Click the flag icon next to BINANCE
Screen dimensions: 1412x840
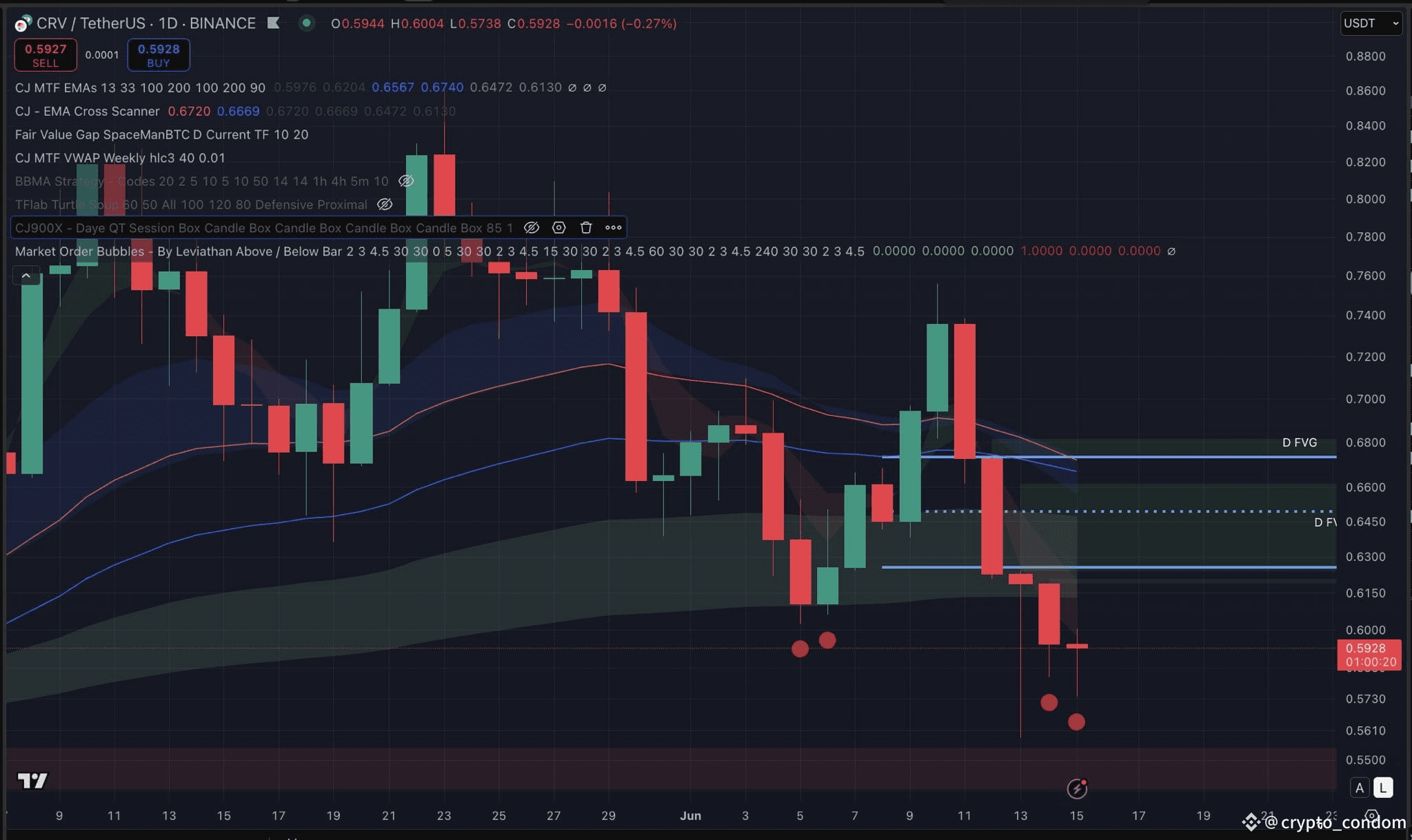[273, 23]
